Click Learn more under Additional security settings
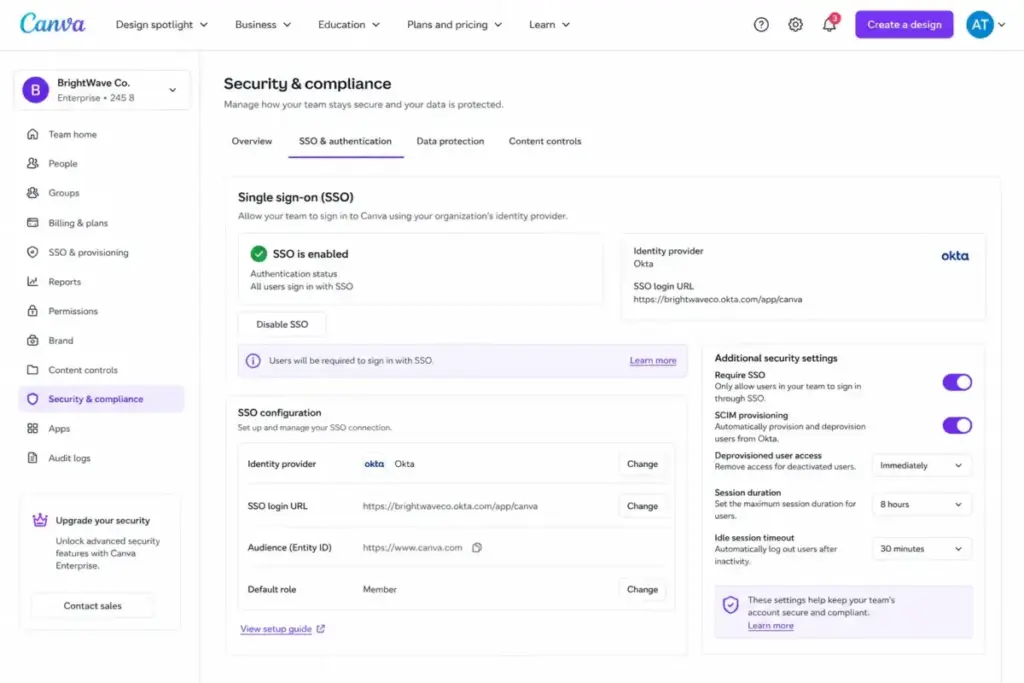This screenshot has height=683, width=1024. [x=771, y=626]
